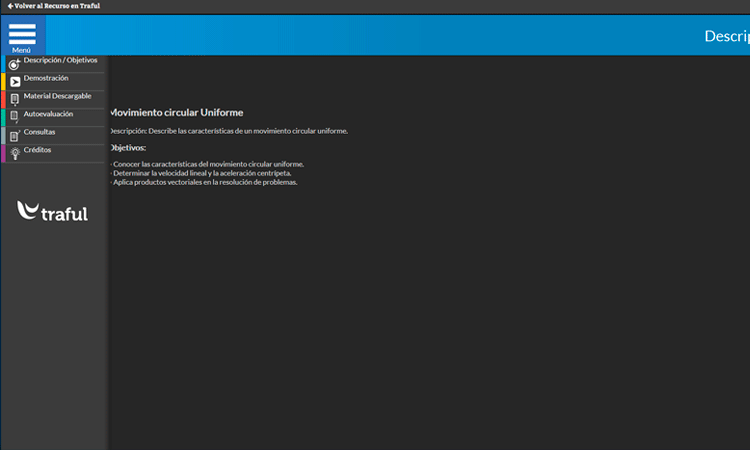
Task: Click the target icon for Descripción / Objetivos
Action: click(x=14, y=64)
